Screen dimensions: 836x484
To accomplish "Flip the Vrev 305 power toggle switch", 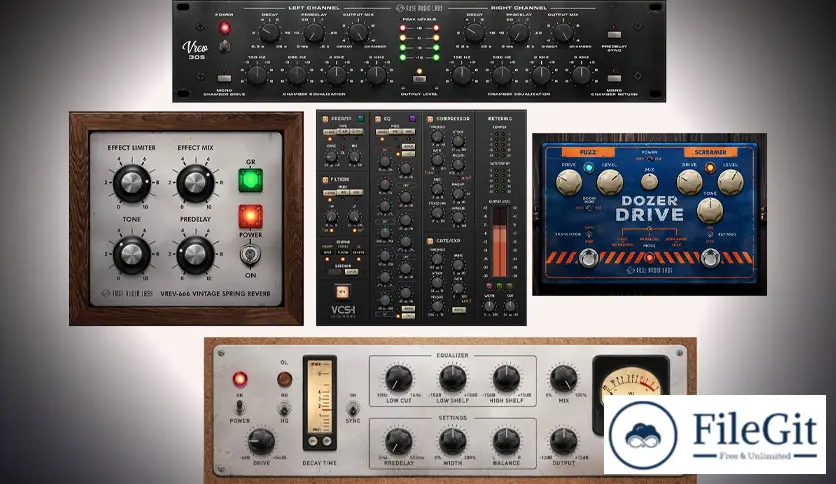I will (x=225, y=46).
